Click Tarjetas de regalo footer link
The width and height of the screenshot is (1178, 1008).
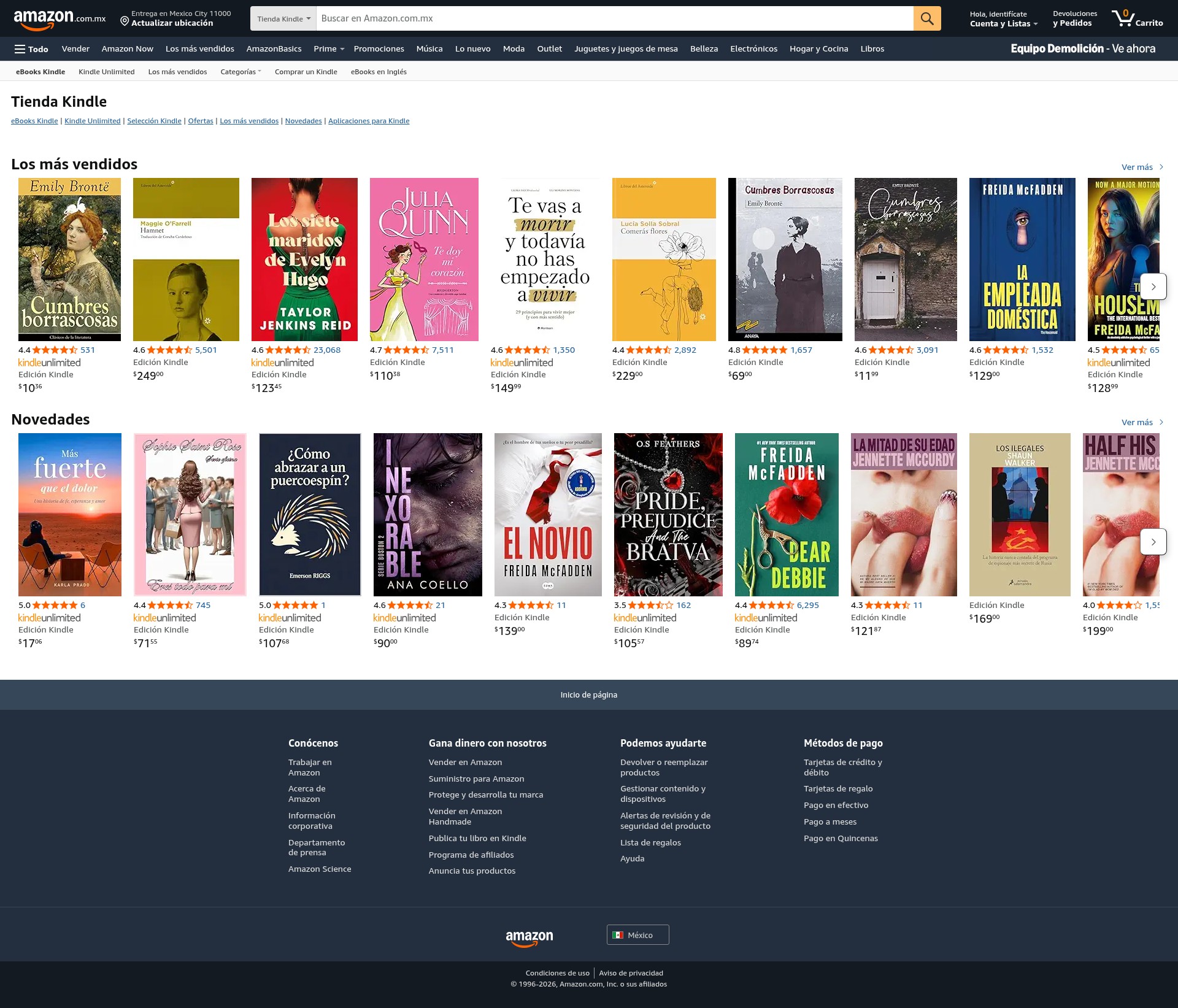[x=838, y=788]
